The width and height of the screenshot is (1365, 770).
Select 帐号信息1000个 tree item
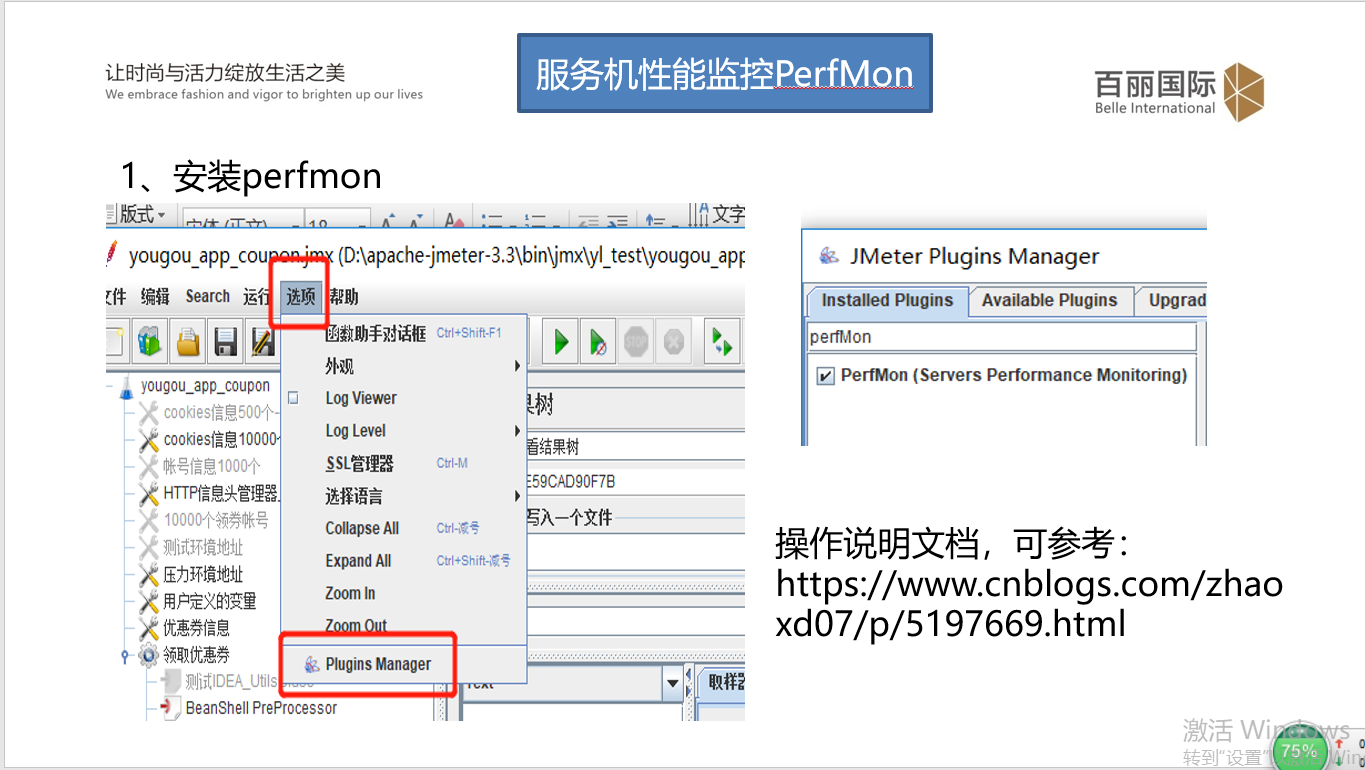[212, 466]
